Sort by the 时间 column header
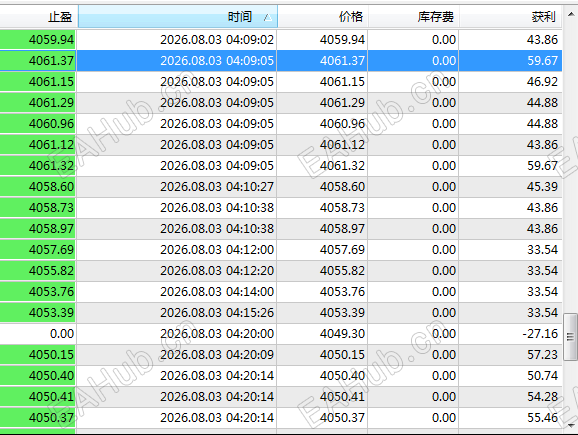This screenshot has height=435, width=578. coord(177,17)
